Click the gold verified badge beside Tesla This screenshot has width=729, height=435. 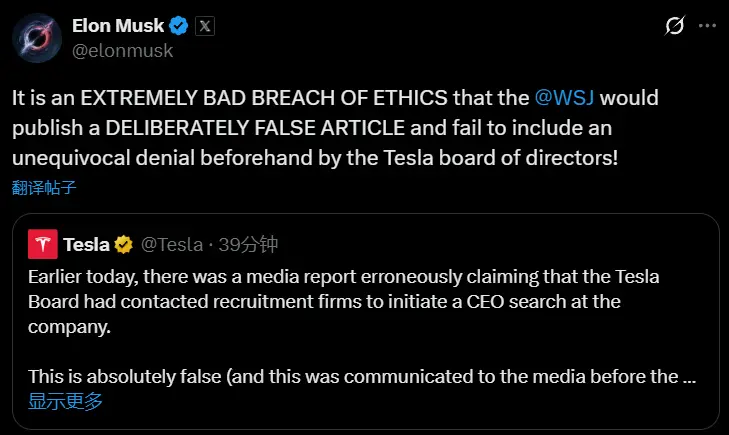124,244
